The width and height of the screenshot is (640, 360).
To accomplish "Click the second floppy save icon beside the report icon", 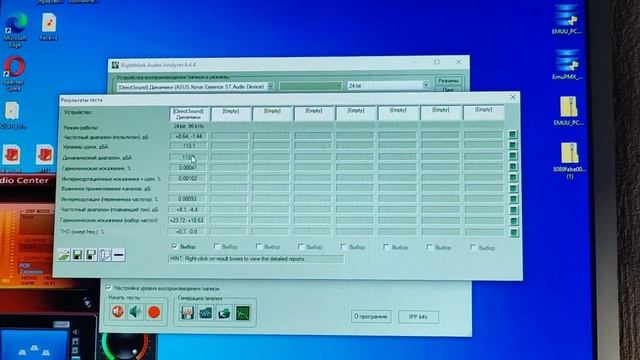I will point(91,255).
